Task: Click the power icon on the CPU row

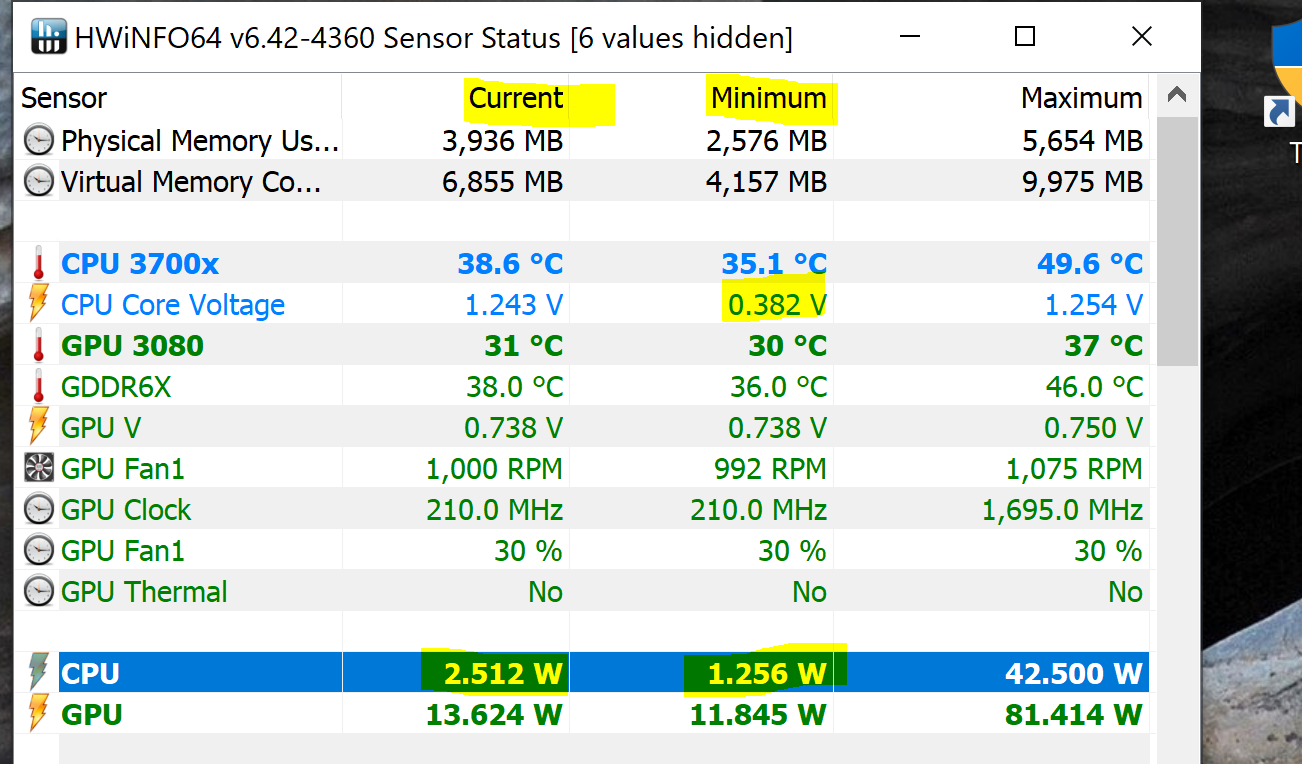Action: pyautogui.click(x=38, y=673)
